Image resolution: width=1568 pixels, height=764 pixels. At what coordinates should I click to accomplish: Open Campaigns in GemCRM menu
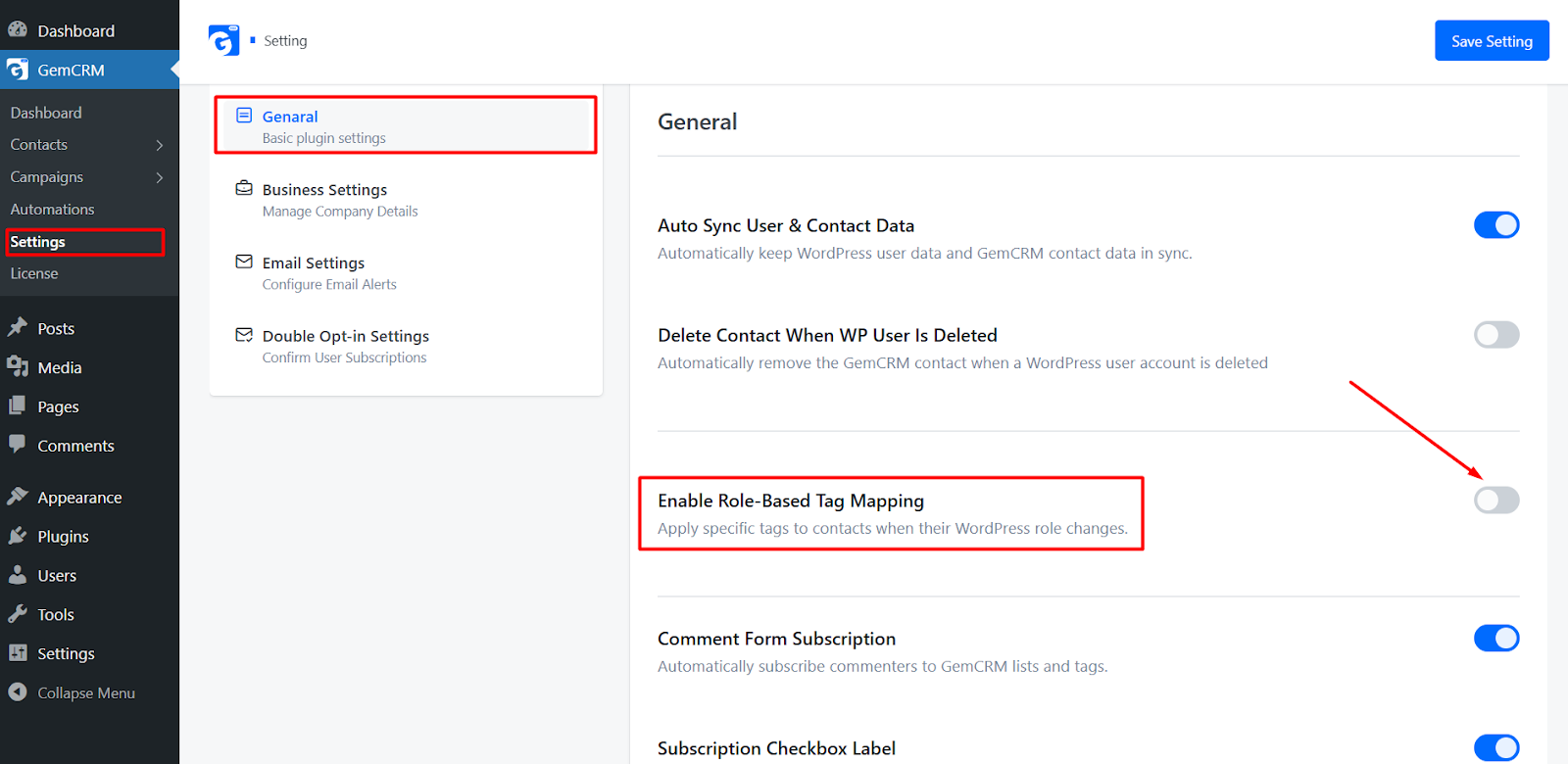point(47,177)
